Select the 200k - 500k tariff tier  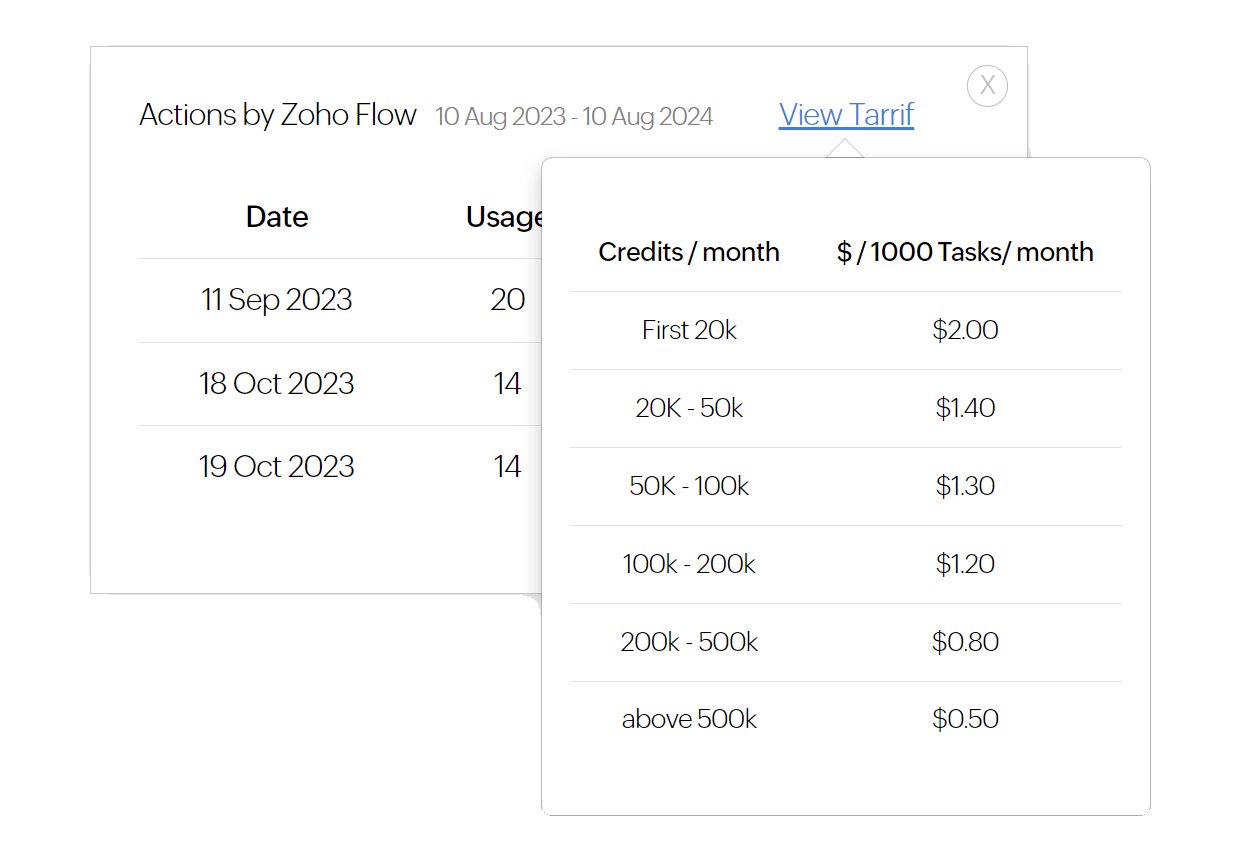point(689,642)
